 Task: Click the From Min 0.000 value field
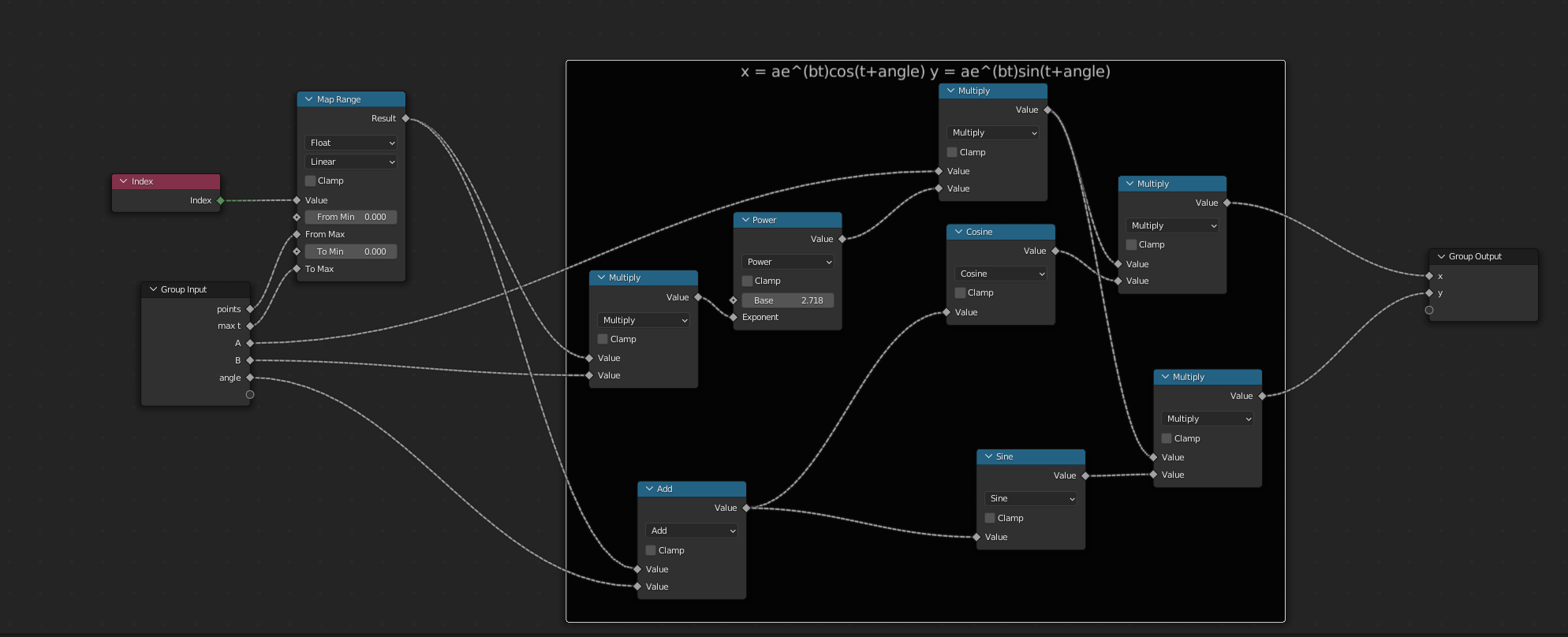351,217
